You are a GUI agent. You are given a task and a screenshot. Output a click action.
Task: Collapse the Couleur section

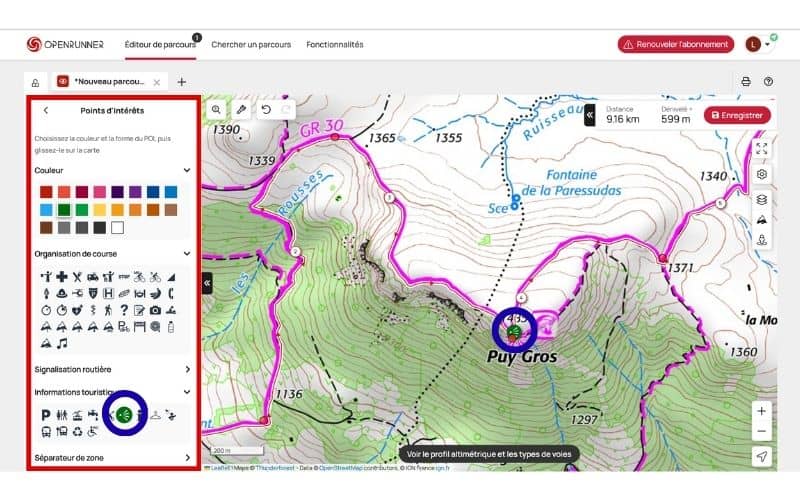[186, 170]
